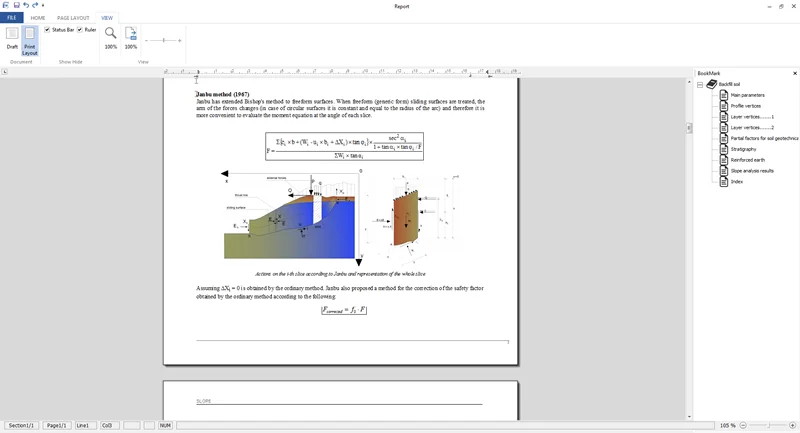The height and width of the screenshot is (433, 800).
Task: Open quick access toolbar customize dropdown
Action: click(43, 6)
